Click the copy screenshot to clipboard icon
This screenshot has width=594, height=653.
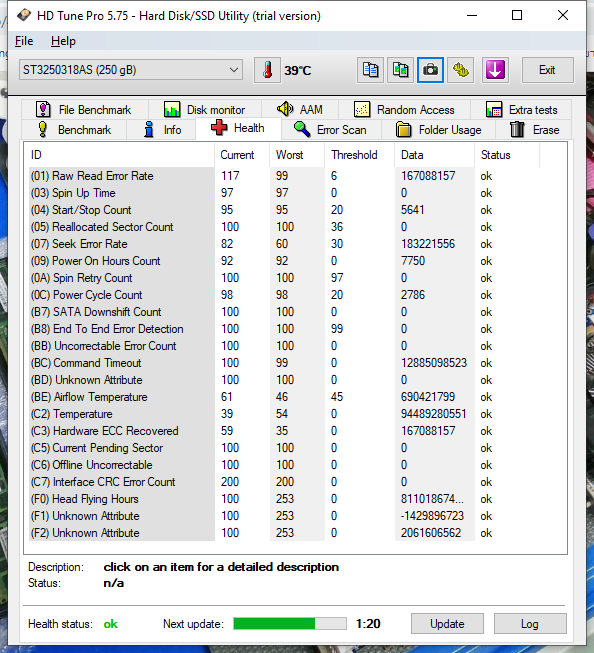point(400,70)
